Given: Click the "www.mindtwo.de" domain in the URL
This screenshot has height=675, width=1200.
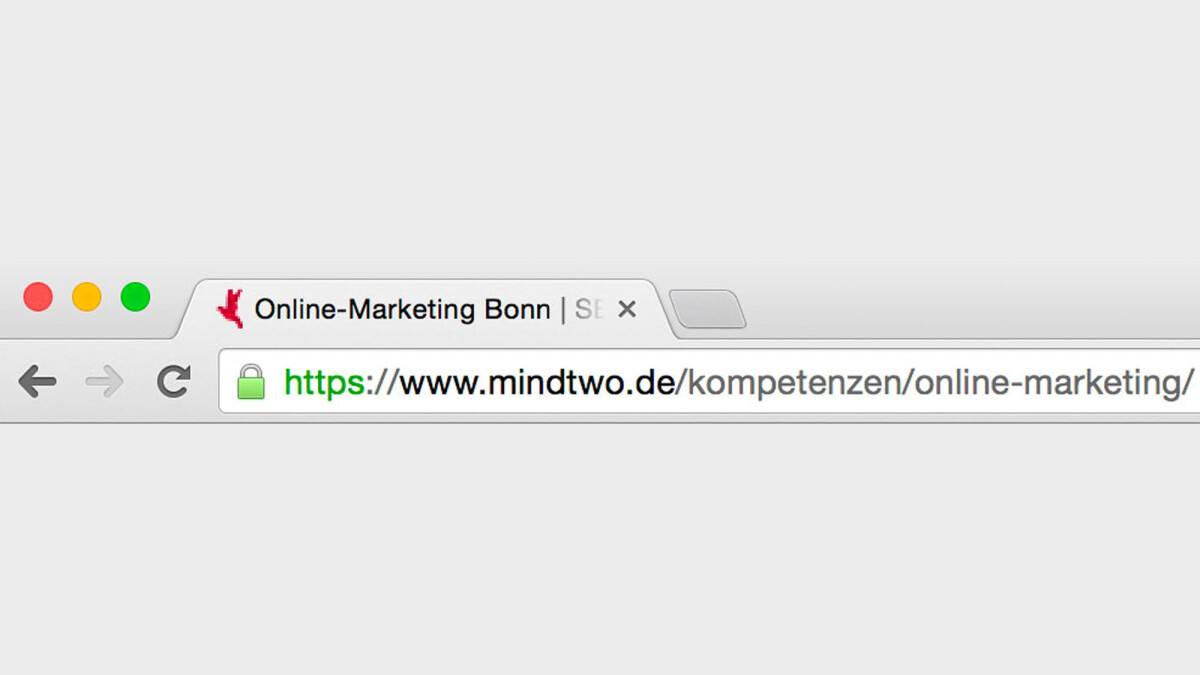Looking at the screenshot, I should tap(538, 382).
